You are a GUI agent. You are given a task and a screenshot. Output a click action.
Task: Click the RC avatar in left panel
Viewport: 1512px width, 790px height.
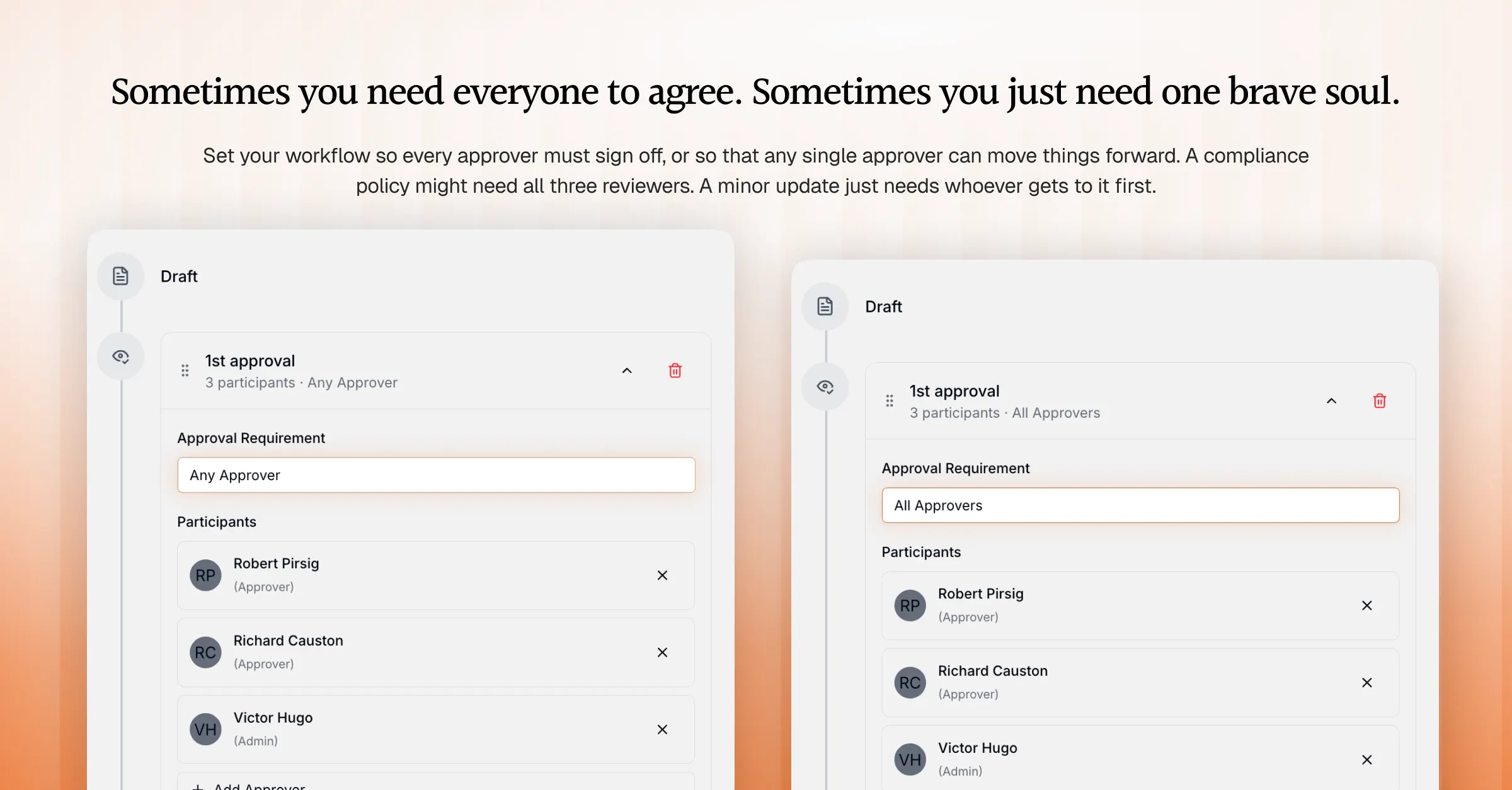pos(205,653)
